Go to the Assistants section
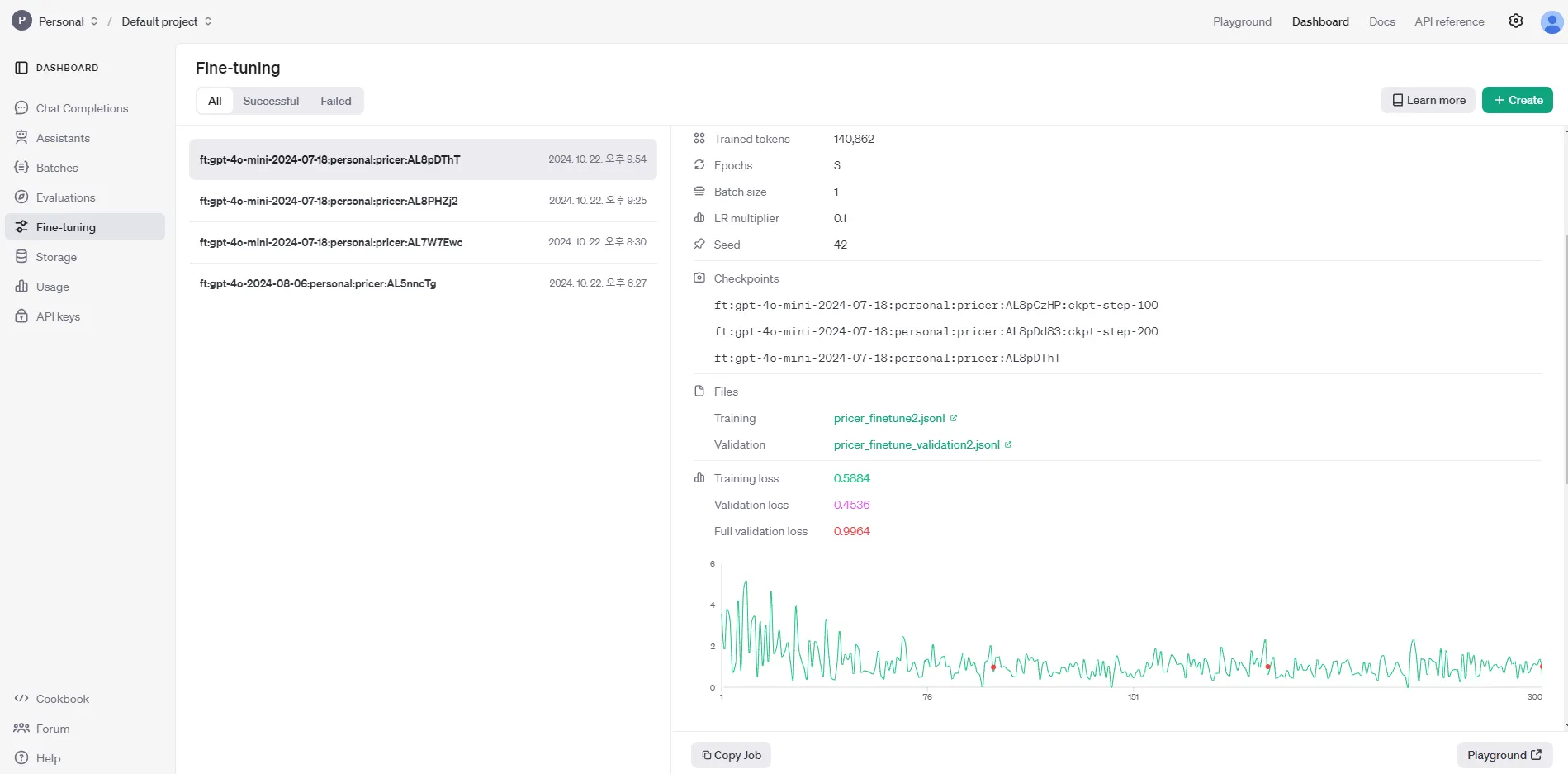This screenshot has width=1568, height=774. [x=63, y=138]
